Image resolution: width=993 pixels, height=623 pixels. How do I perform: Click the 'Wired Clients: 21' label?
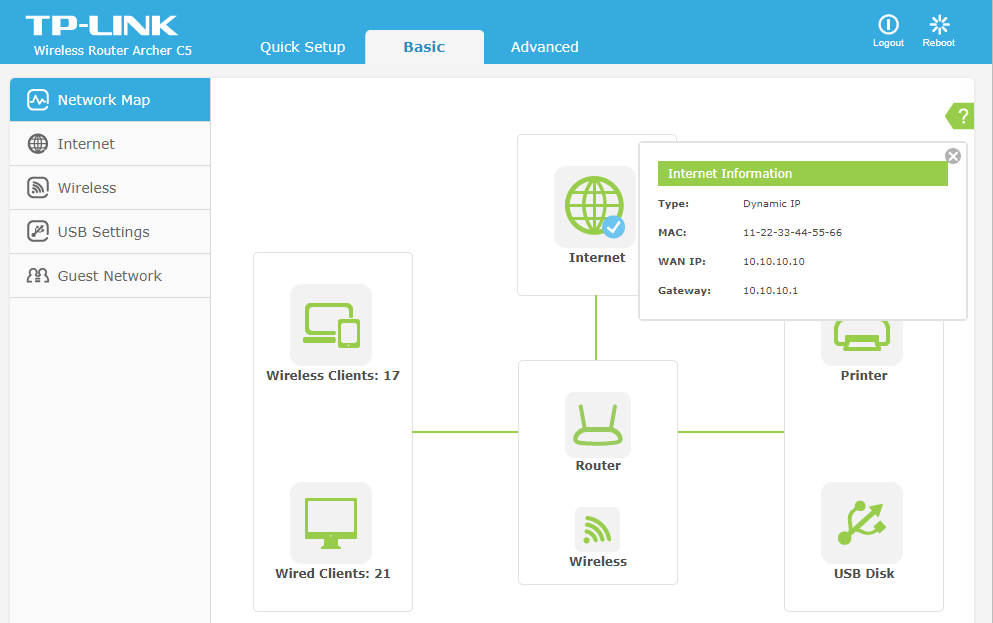(332, 574)
